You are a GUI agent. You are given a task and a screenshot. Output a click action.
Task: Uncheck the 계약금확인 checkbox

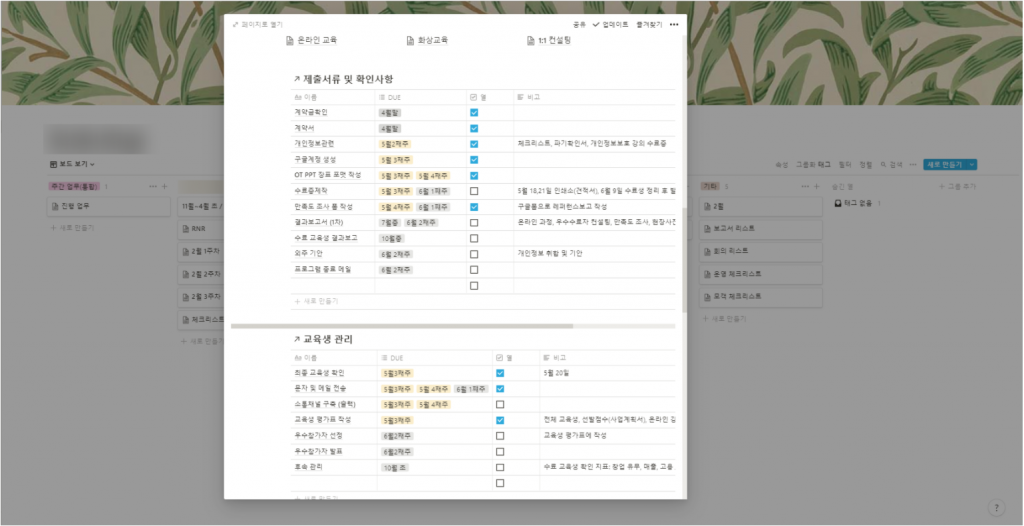pos(474,112)
